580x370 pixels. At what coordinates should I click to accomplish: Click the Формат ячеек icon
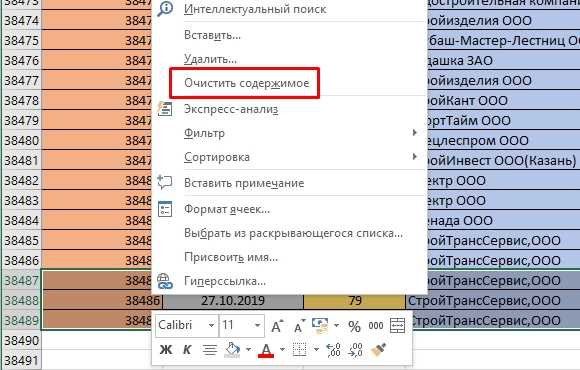[165, 209]
